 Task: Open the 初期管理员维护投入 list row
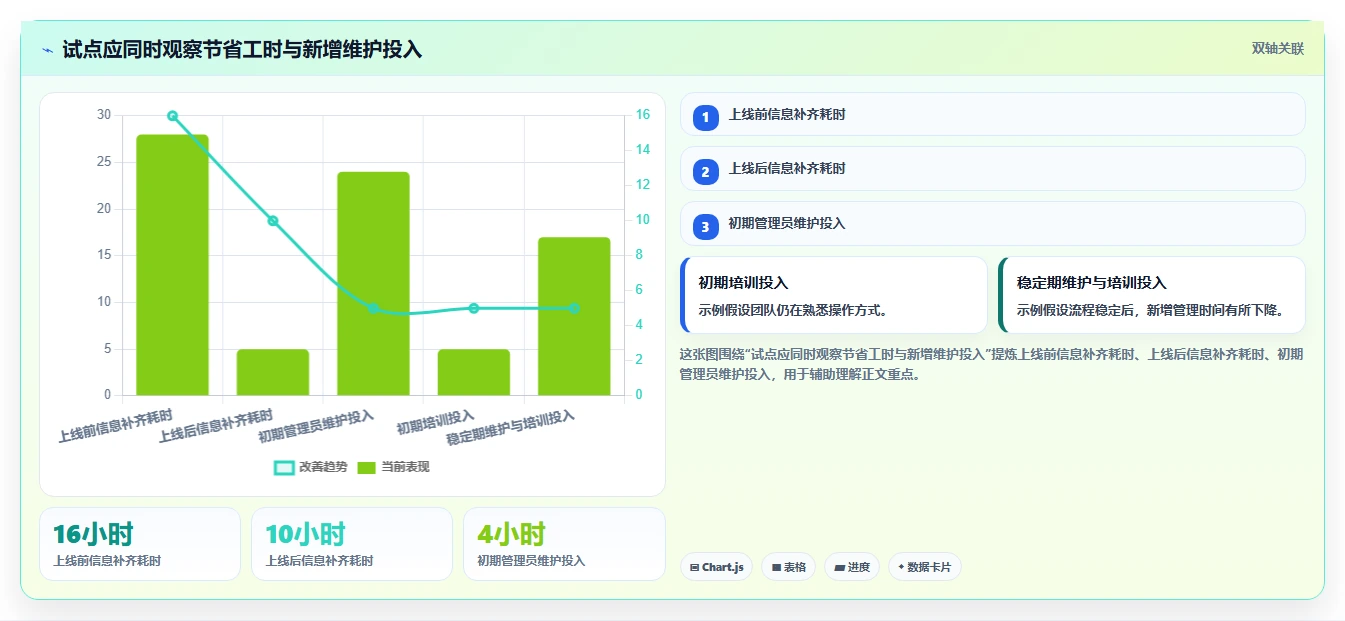pos(992,224)
